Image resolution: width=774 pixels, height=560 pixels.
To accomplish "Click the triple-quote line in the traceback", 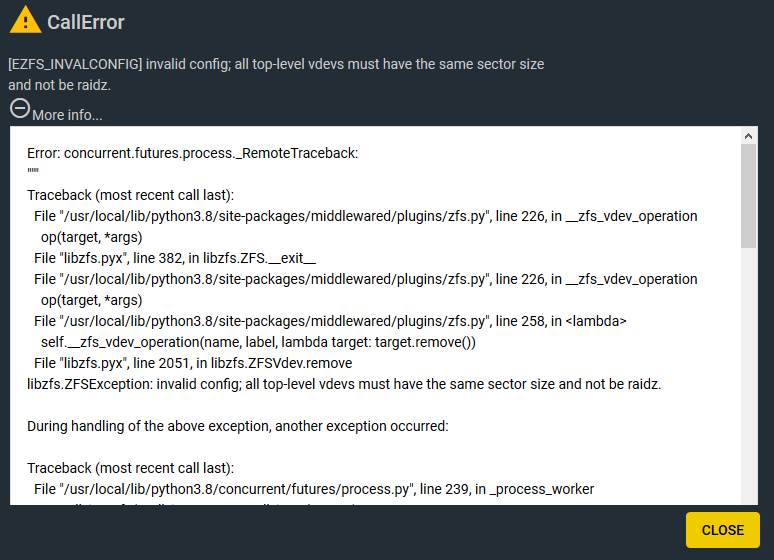I will click(x=32, y=171).
